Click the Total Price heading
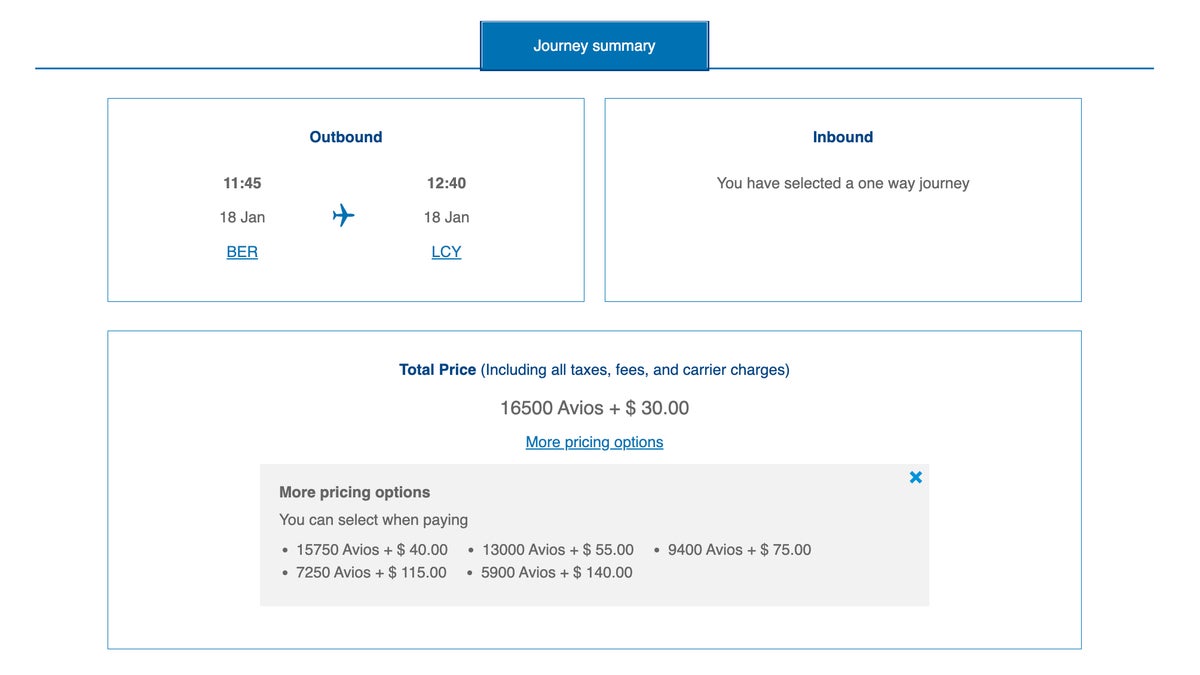The width and height of the screenshot is (1200, 675). pos(437,369)
